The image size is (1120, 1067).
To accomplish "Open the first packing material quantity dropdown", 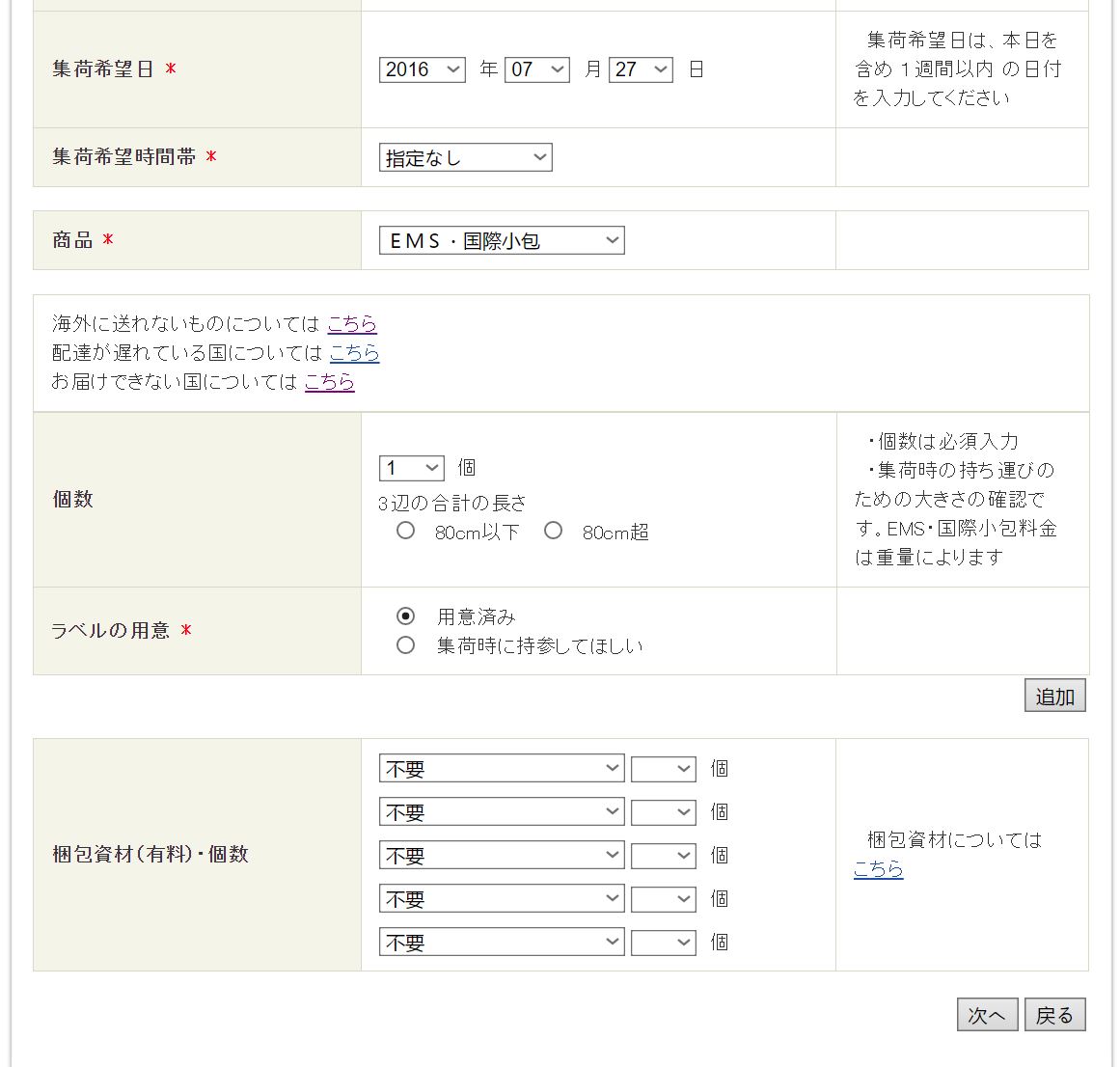I will coord(663,769).
